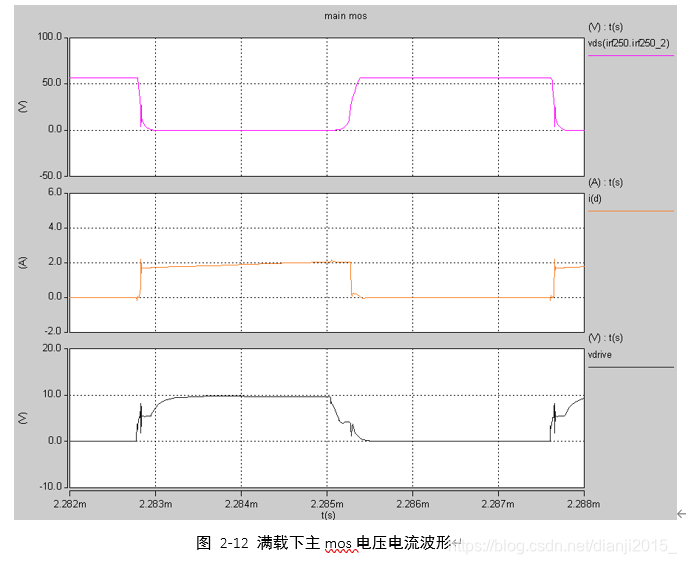Screen dimensions: 686x564
Task: Click the -2.0 tick on the current axis
Action: pyautogui.click(x=53, y=331)
